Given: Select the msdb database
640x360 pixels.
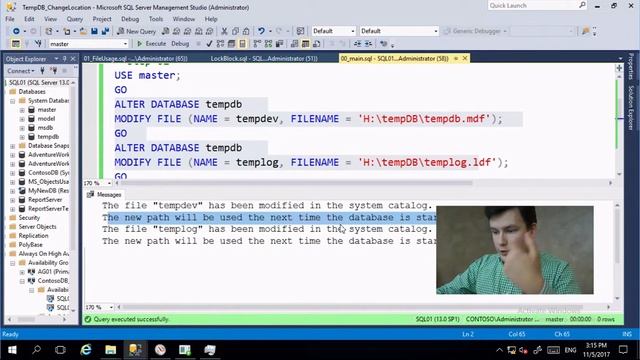Looking at the screenshot, I should tap(45, 128).
